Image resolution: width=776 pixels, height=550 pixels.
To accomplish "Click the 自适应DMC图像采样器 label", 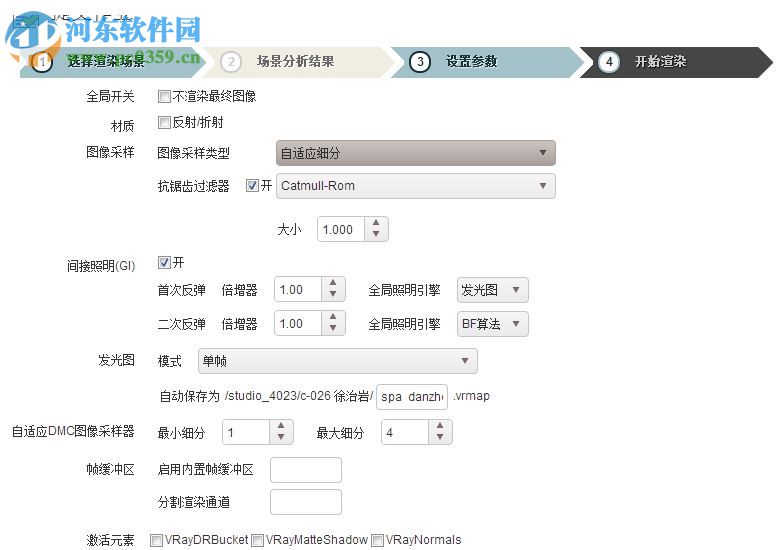I will [73, 432].
